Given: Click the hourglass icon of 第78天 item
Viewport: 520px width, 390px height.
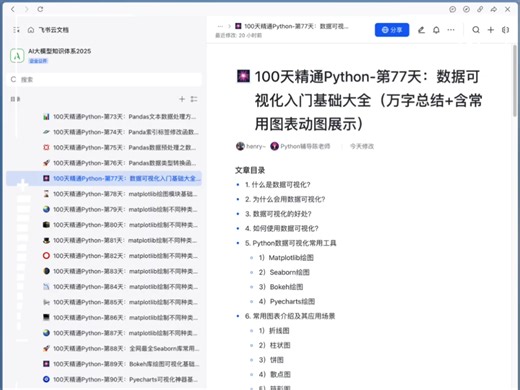Looking at the screenshot, I should point(46,194).
